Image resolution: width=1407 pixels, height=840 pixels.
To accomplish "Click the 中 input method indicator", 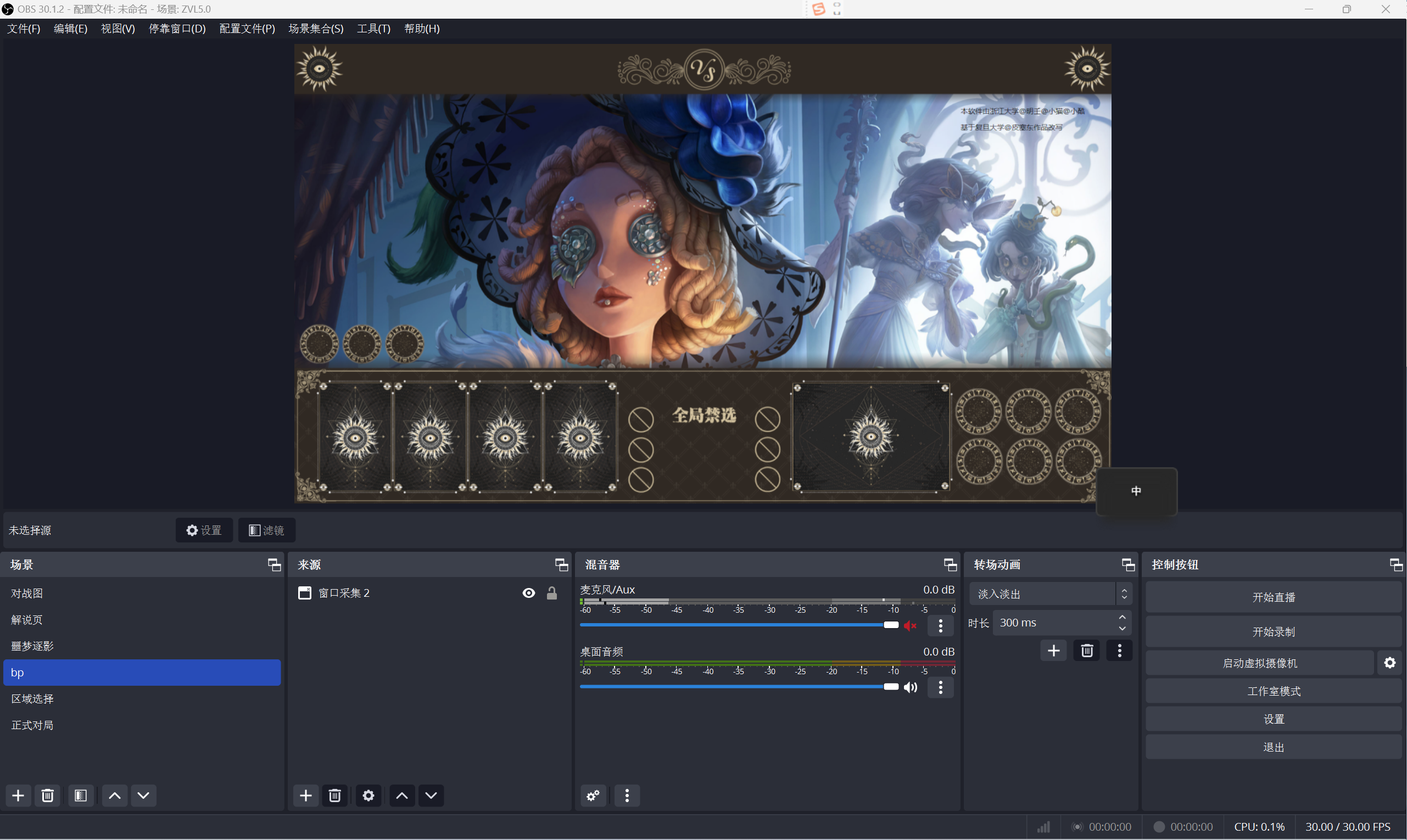I will click(1136, 491).
